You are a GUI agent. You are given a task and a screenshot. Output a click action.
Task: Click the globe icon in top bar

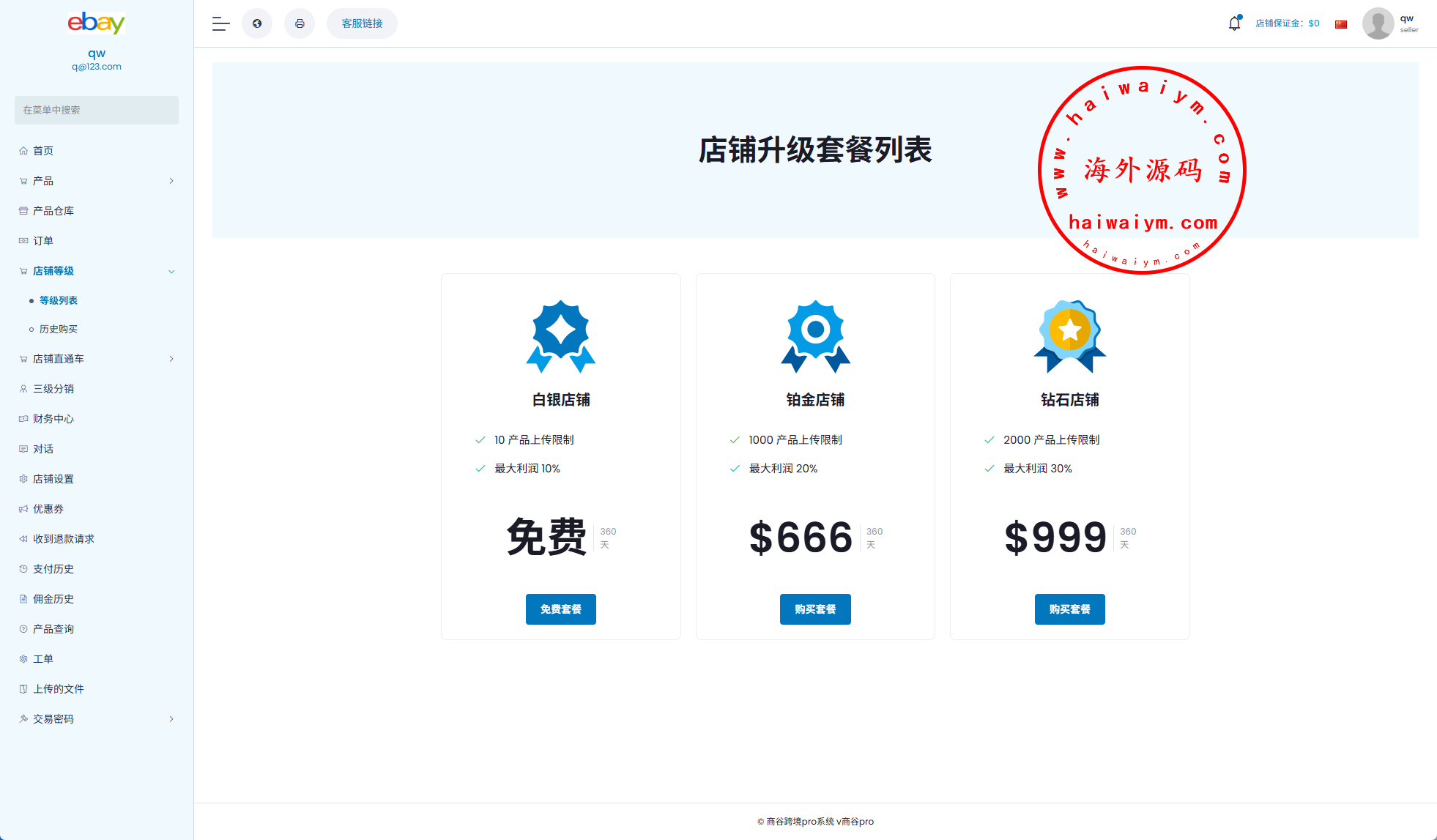pos(257,23)
